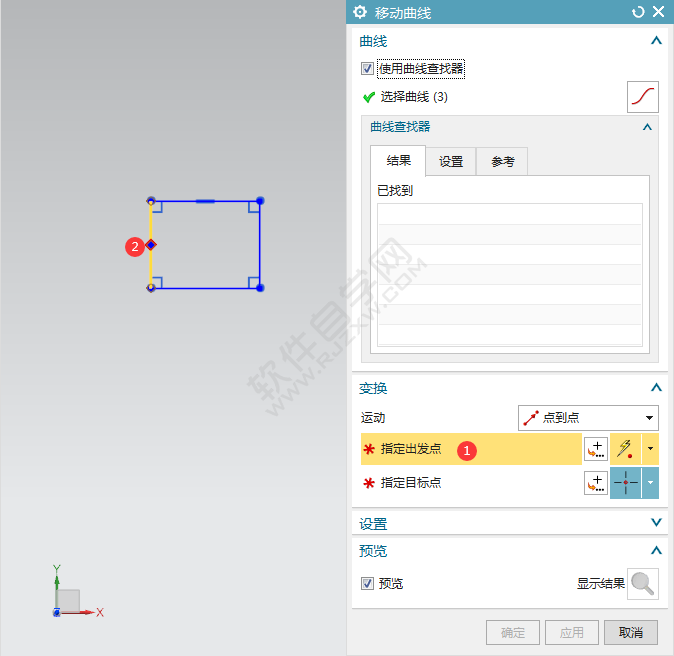Click the 应用 button

pyautogui.click(x=572, y=632)
